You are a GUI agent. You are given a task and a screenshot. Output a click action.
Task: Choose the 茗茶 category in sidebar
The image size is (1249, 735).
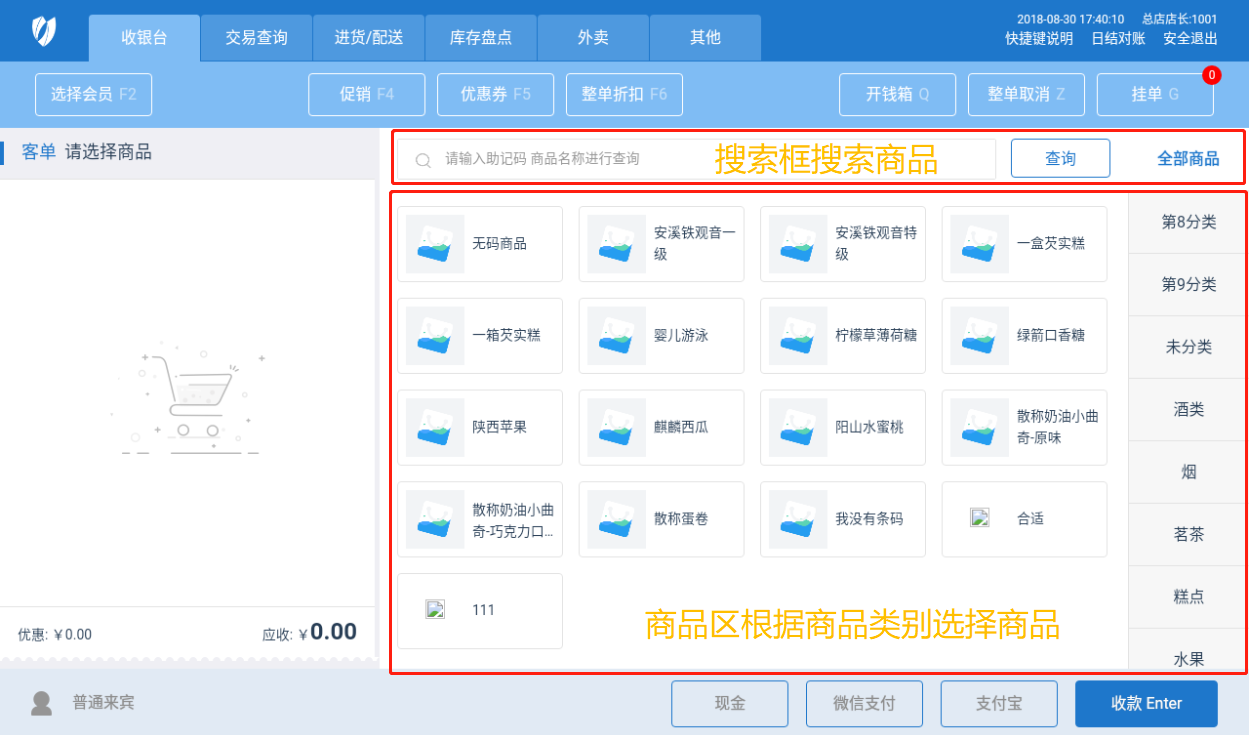coord(1188,534)
